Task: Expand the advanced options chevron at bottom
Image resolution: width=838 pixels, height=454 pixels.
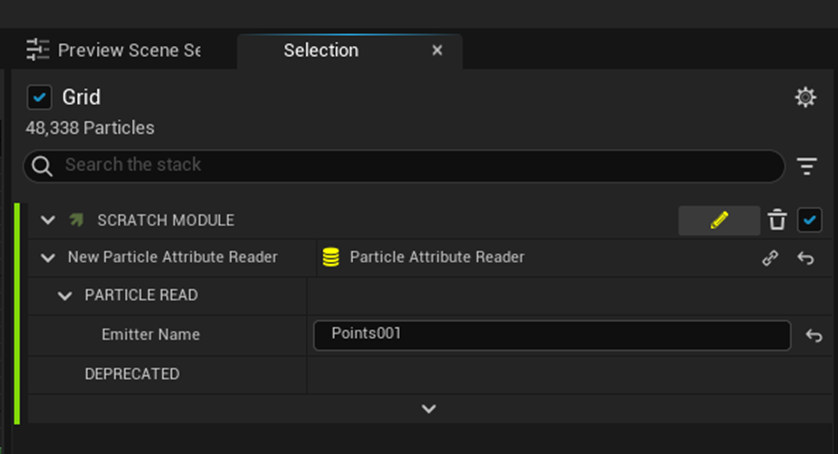Action: [x=429, y=409]
